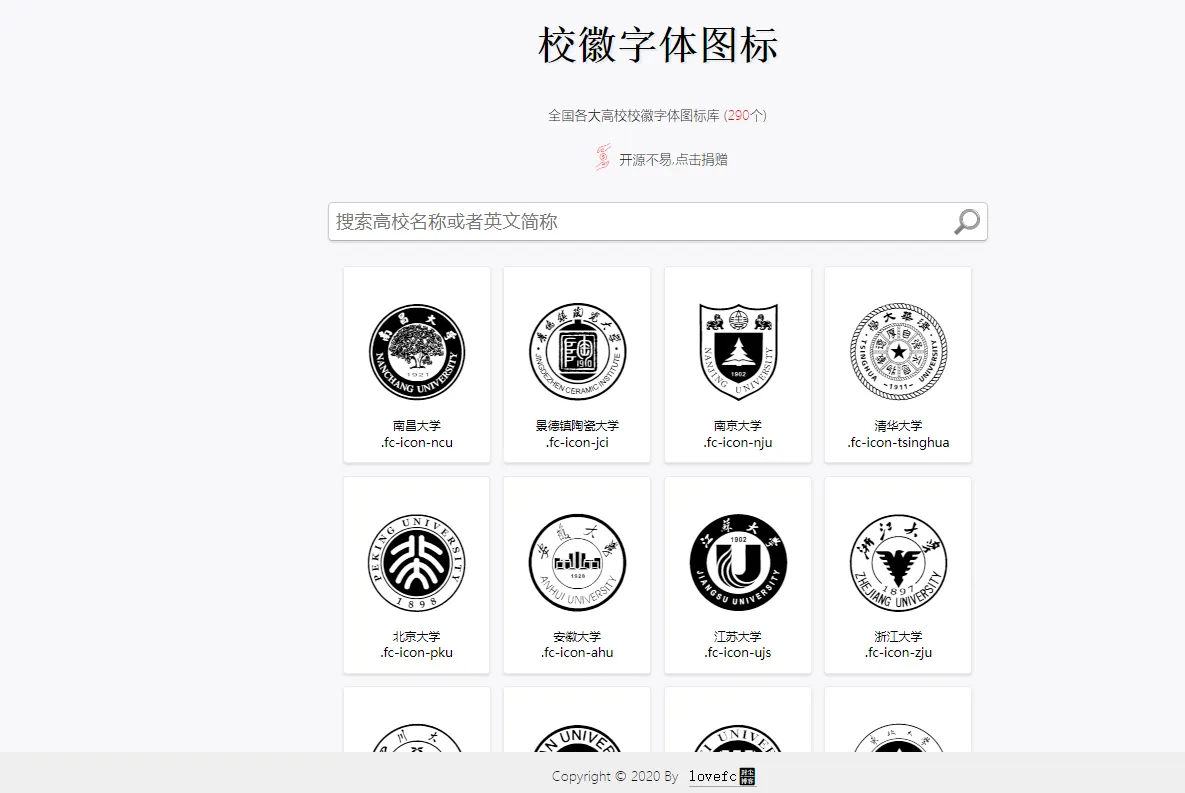Image resolution: width=1185 pixels, height=793 pixels.
Task: Click the Peking University emblem icon
Action: 416,562
